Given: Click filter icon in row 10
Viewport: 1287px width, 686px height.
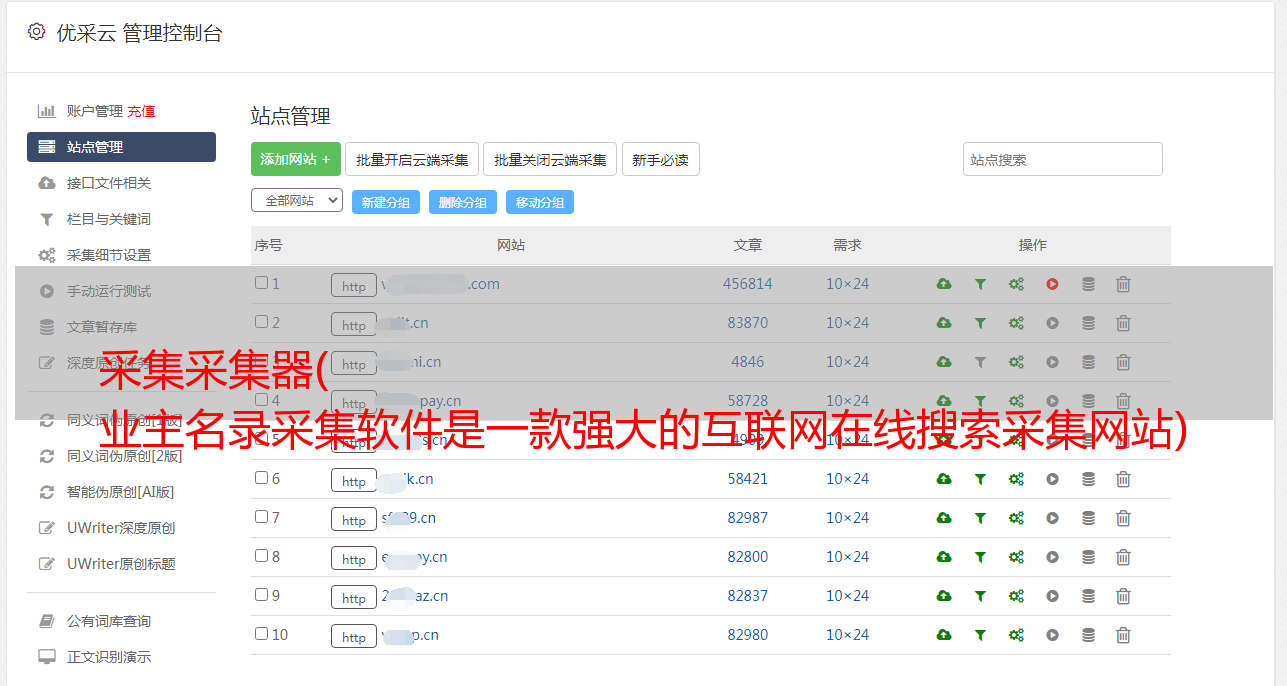Looking at the screenshot, I should (x=980, y=635).
